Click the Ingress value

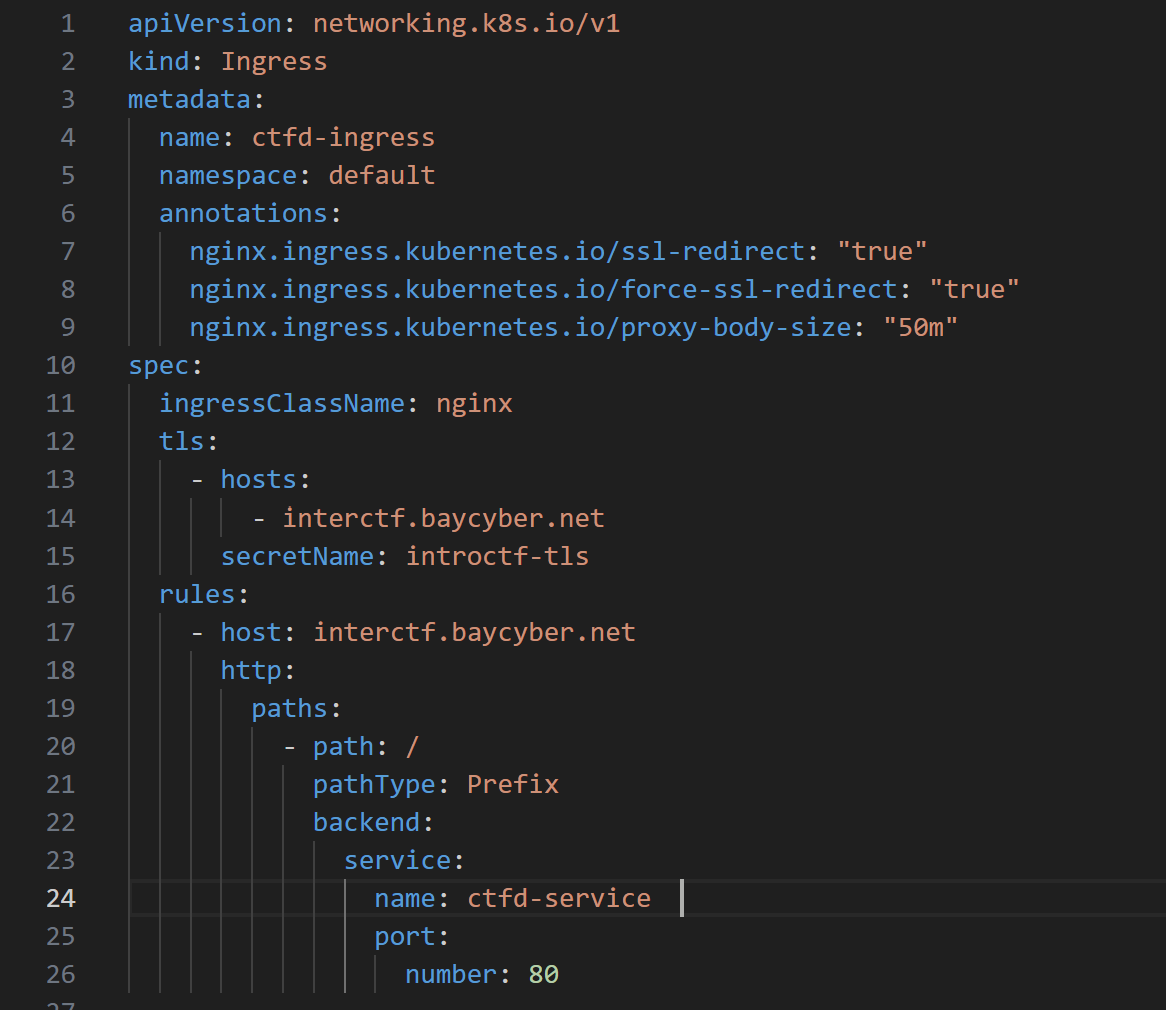(274, 62)
